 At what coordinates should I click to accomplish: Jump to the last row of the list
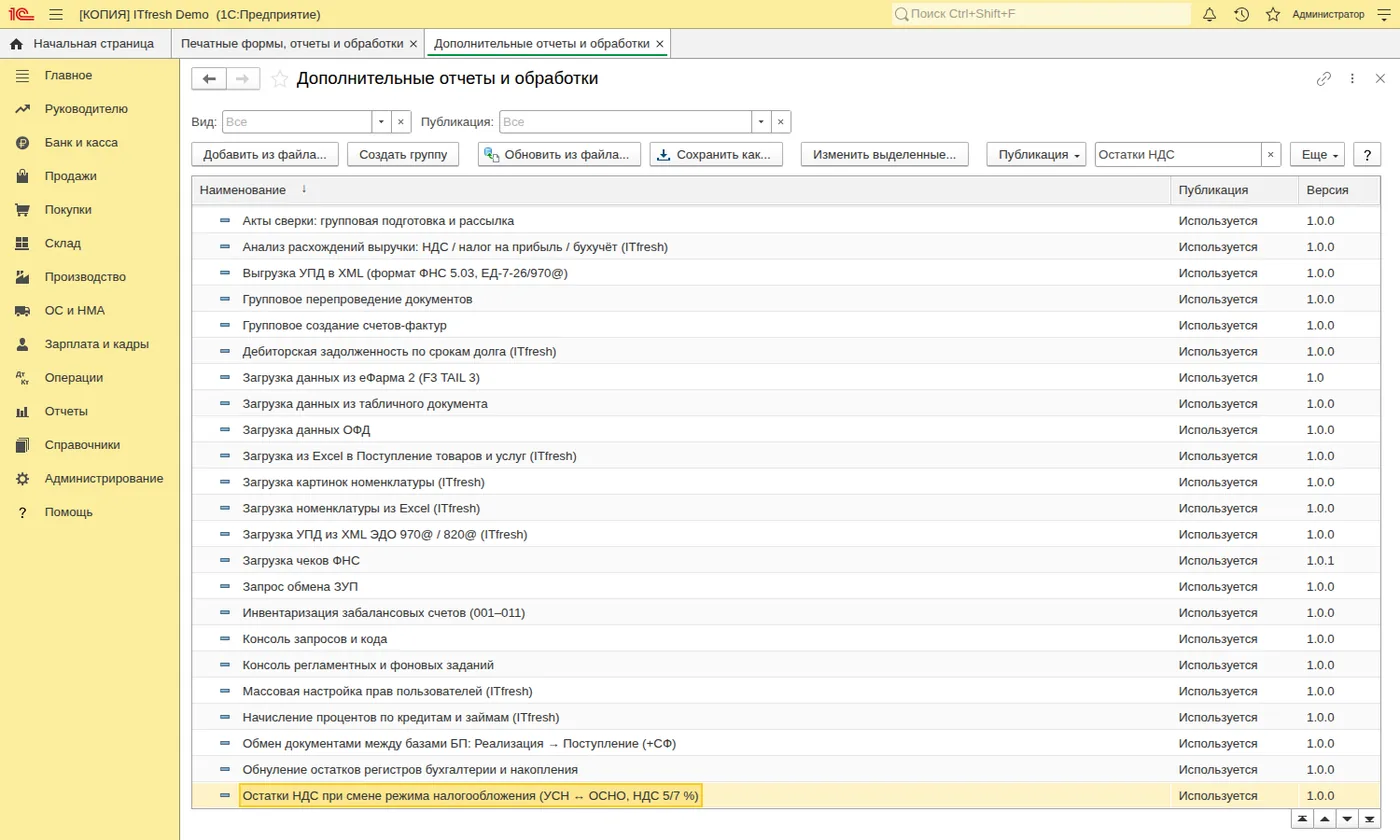1371,819
